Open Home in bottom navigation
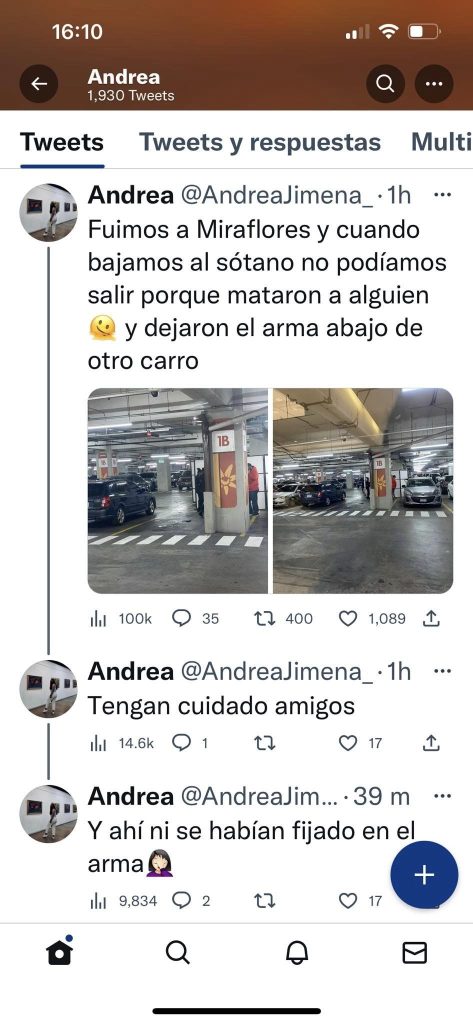The image size is (473, 1024). coord(59,952)
